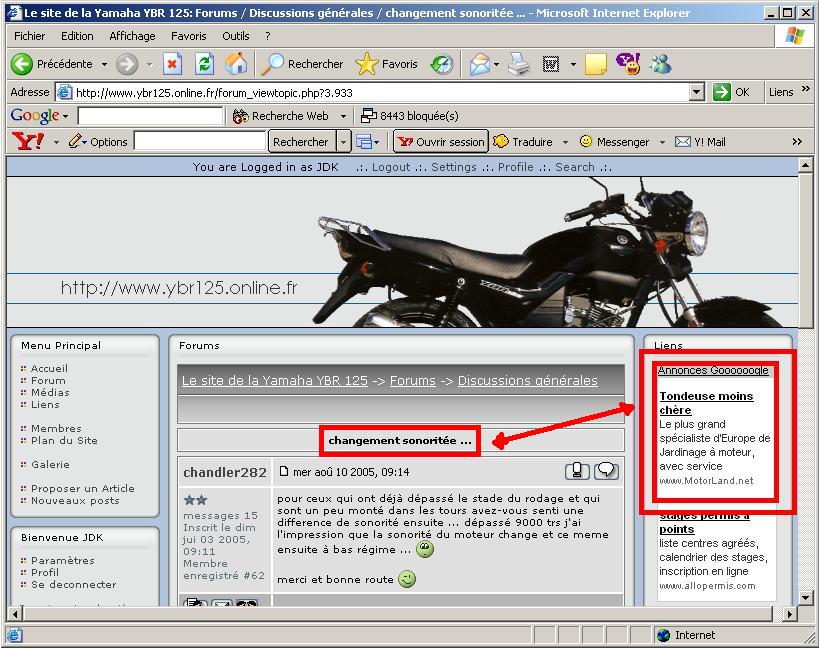Image resolution: width=819 pixels, height=648 pixels.
Task: Expand Yahoo toolbar overflow chevron
Action: click(797, 142)
